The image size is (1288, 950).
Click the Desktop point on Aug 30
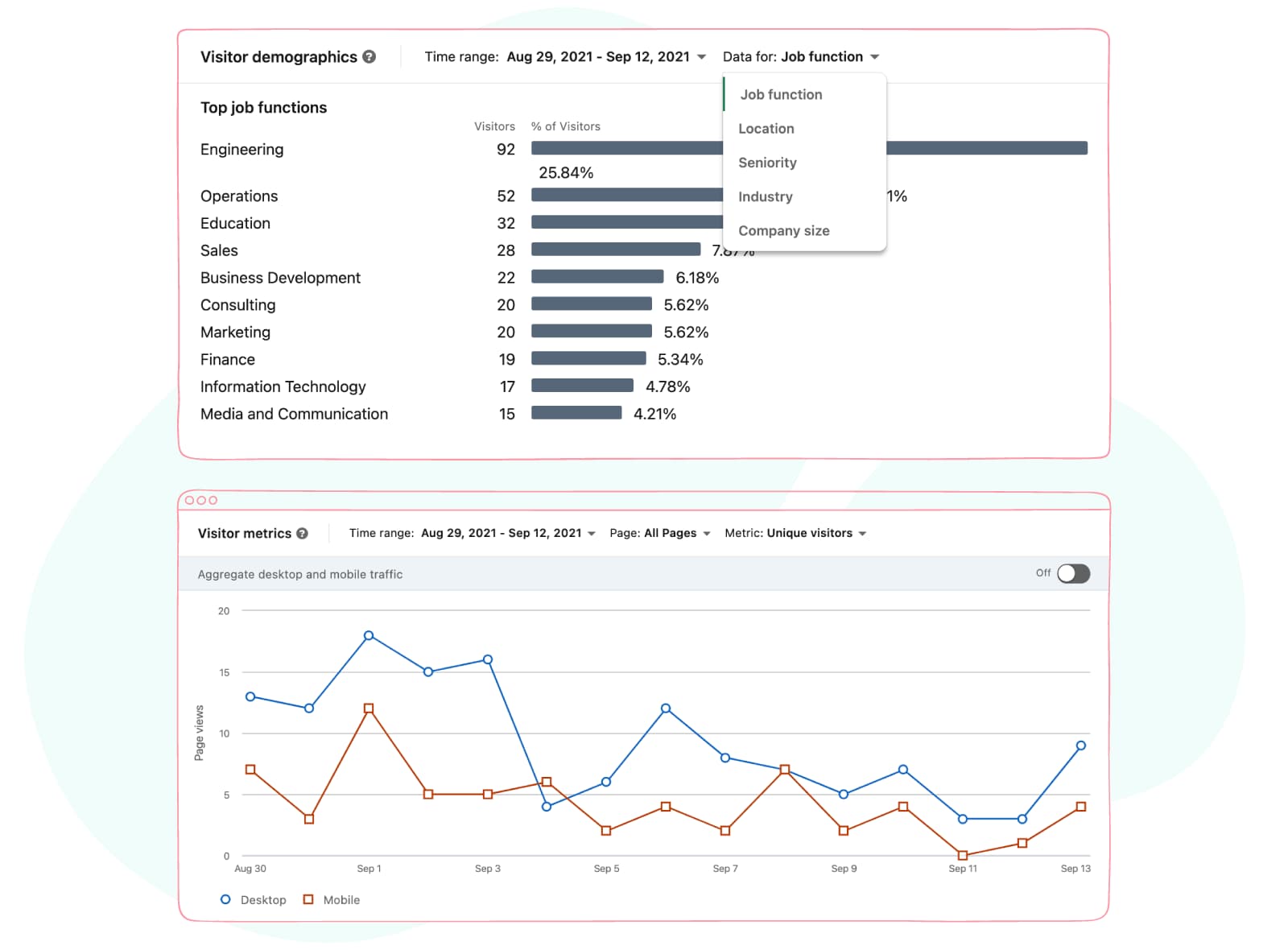click(x=250, y=696)
